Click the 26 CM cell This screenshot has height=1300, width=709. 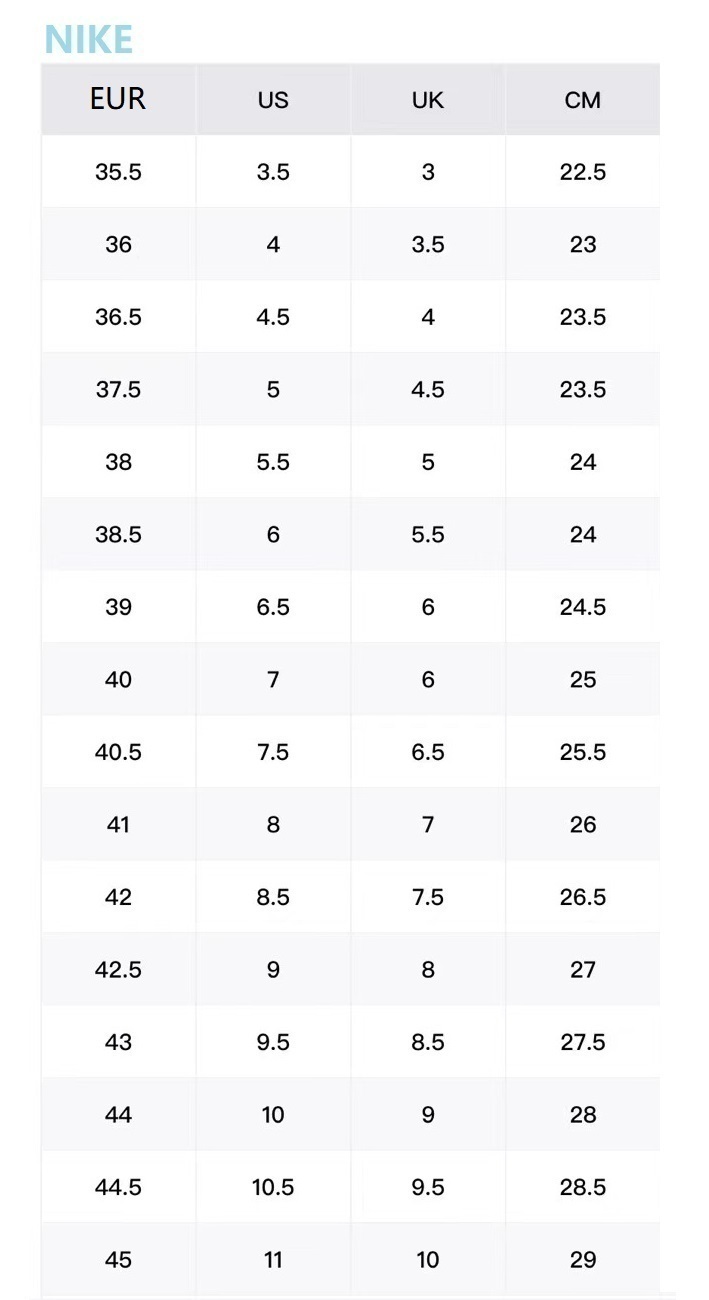coord(583,824)
